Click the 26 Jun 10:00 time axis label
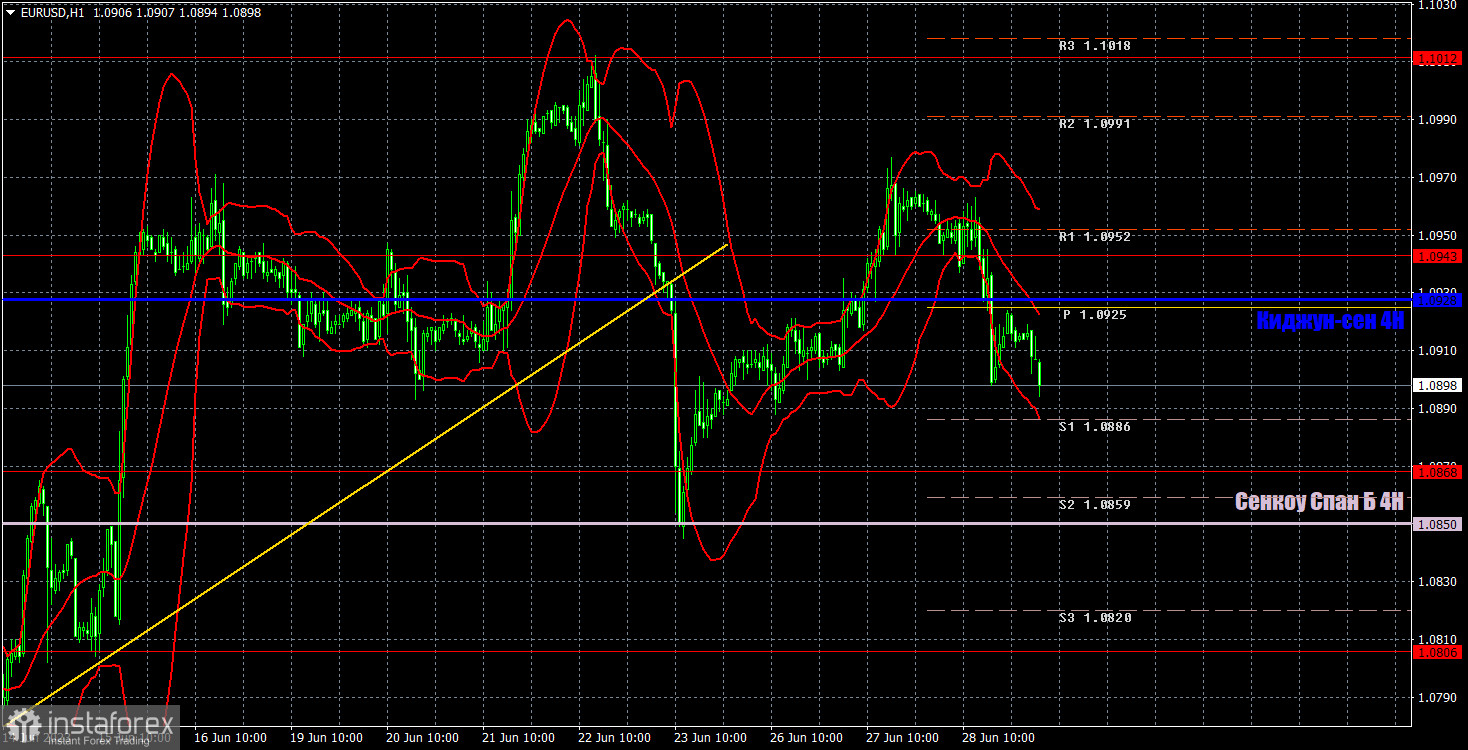The image size is (1468, 750). point(807,738)
